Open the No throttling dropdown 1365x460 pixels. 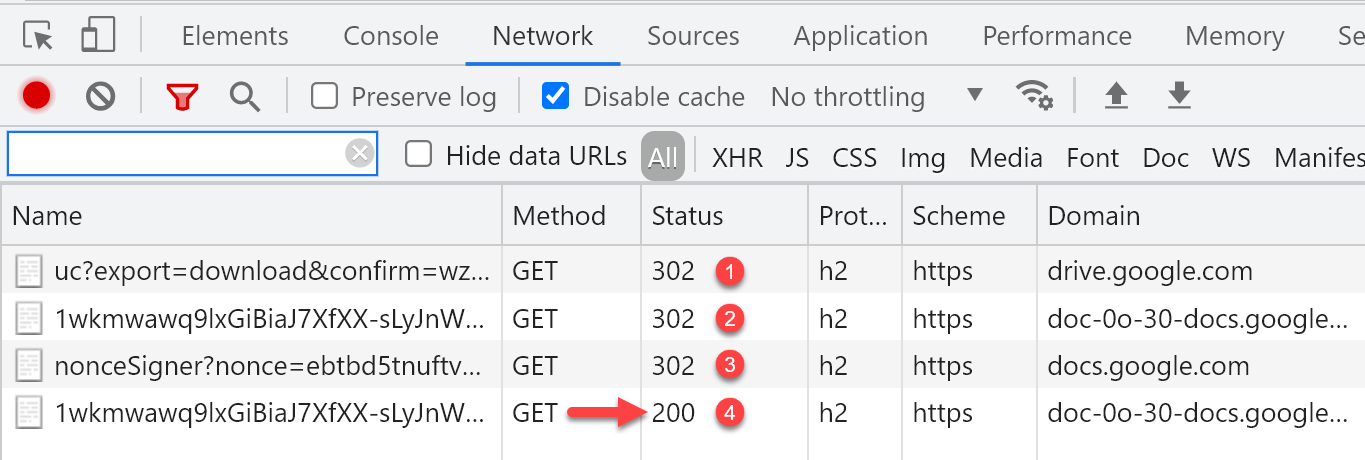tap(877, 97)
